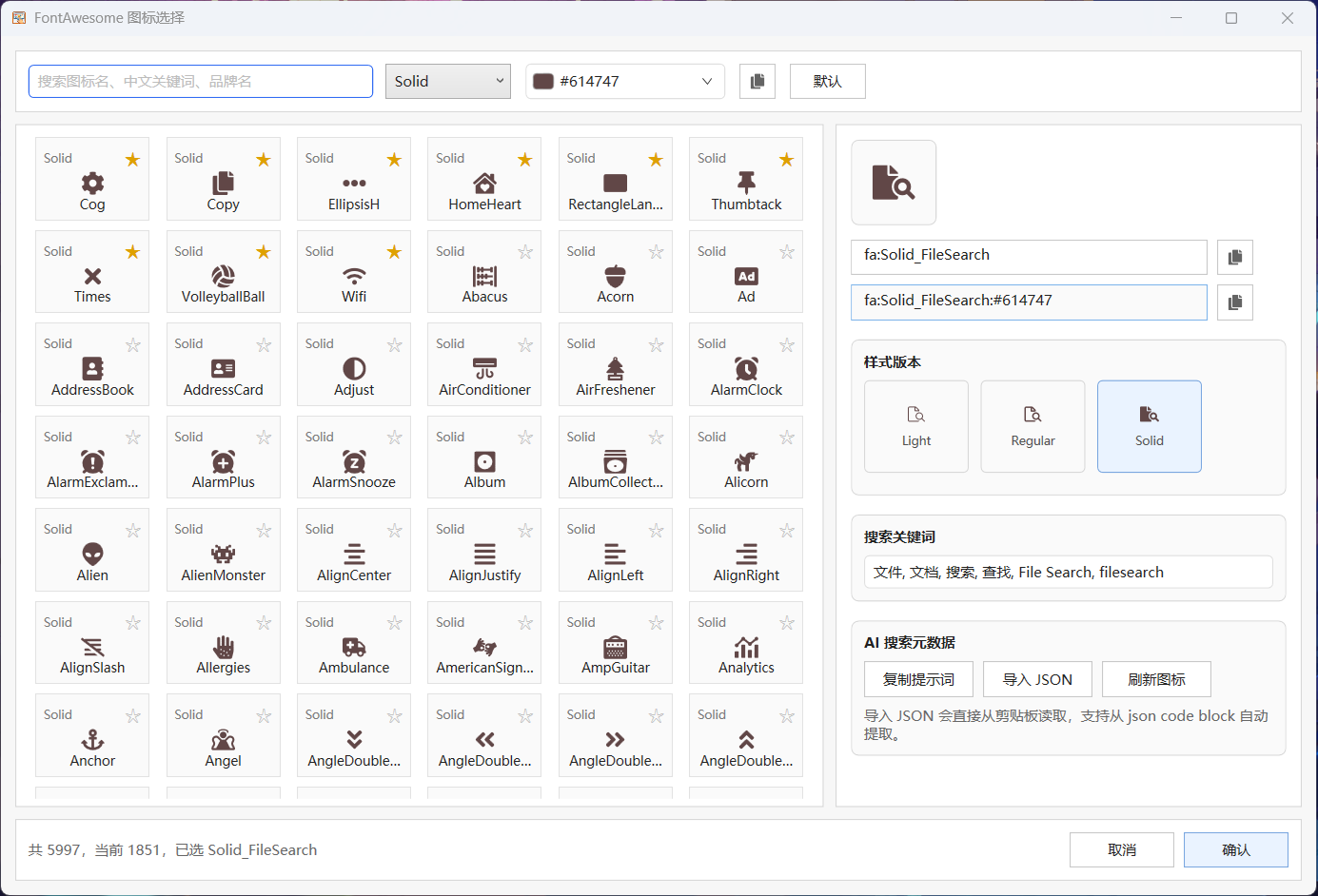Screen dimensions: 1318x896
Task: Select the AlignRight icon tile
Action: [746, 550]
